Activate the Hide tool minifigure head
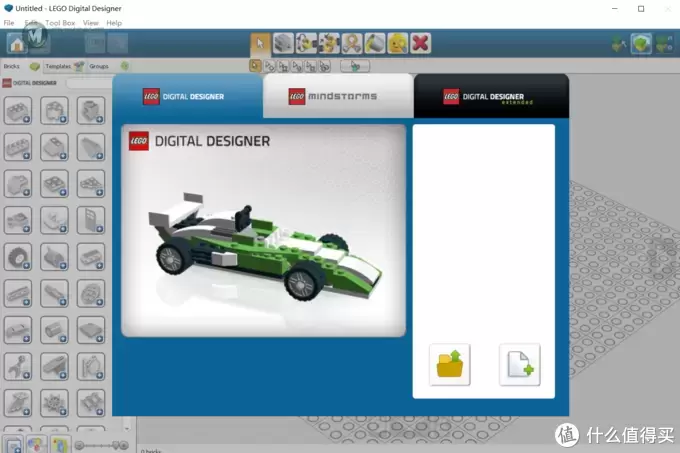The height and width of the screenshot is (453, 680). 398,43
